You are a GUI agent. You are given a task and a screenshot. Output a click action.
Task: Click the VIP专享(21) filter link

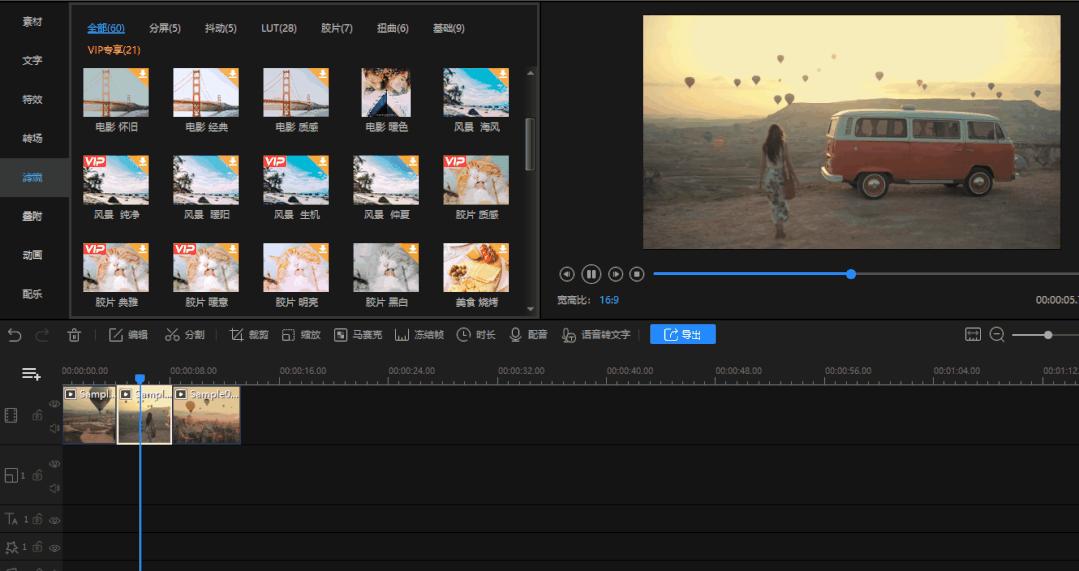tap(114, 50)
